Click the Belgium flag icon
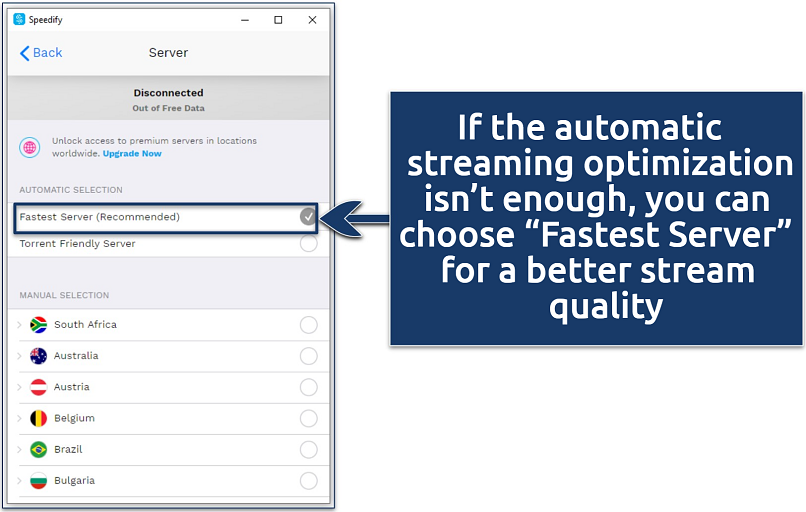Image resolution: width=806 pixels, height=512 pixels. pos(39,418)
